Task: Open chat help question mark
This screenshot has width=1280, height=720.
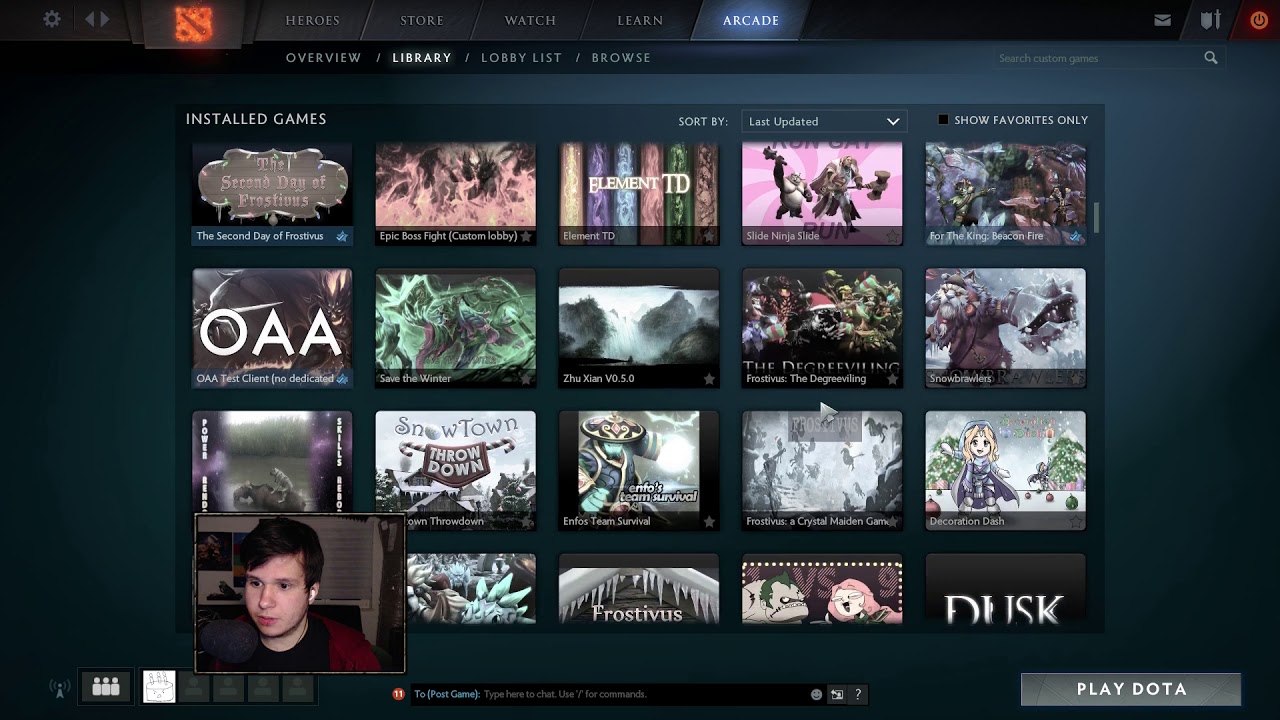Action: click(x=858, y=694)
